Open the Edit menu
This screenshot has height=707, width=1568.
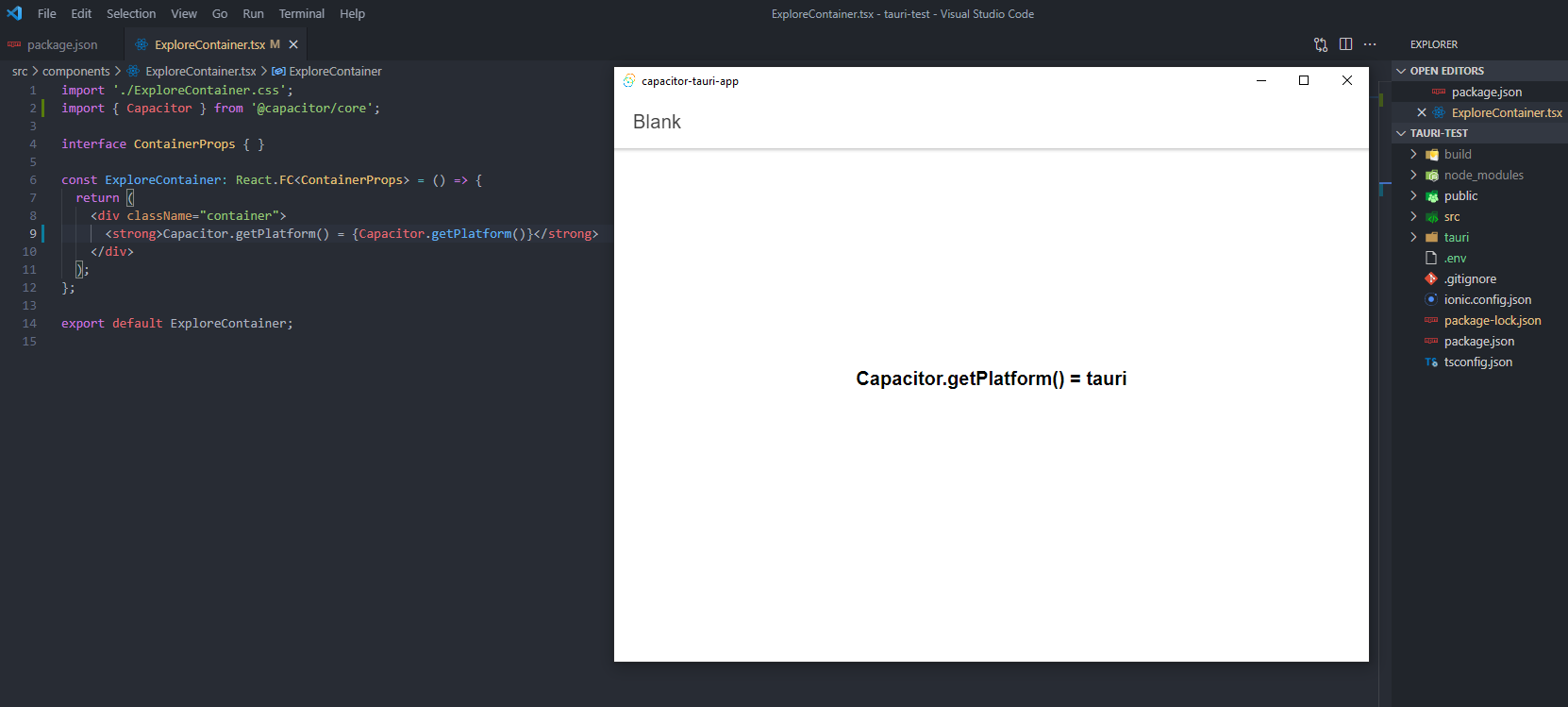pyautogui.click(x=81, y=14)
